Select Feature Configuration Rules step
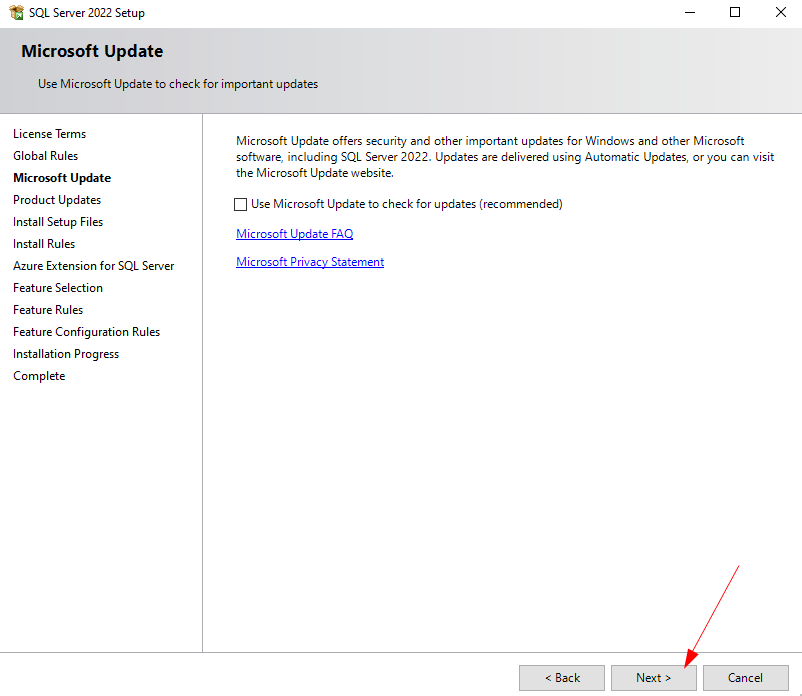Viewport: 802px width, 696px height. [86, 332]
